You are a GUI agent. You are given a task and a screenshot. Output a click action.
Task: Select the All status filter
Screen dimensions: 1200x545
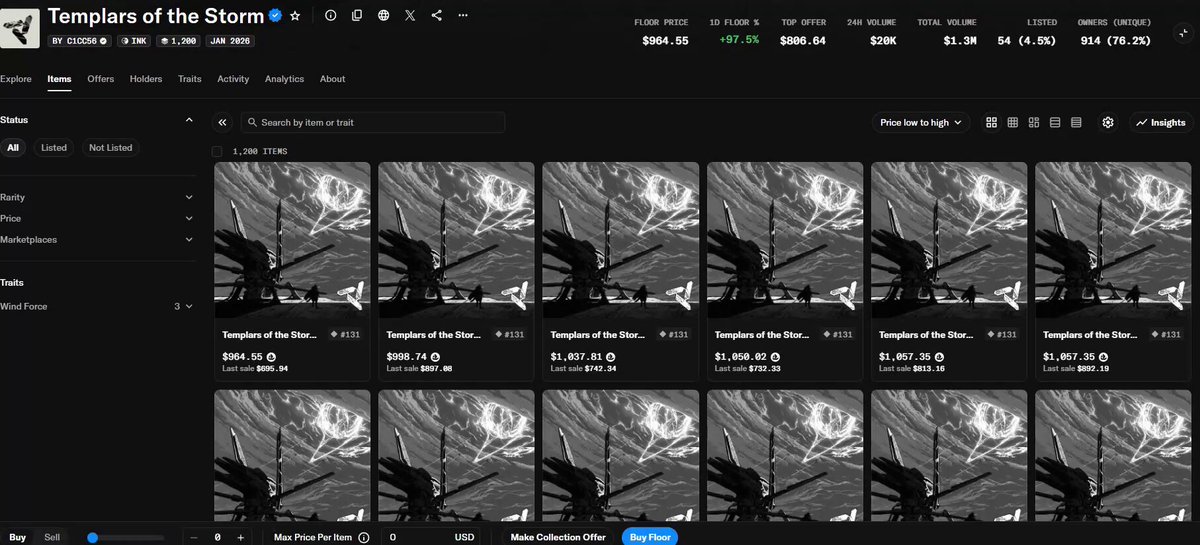(x=13, y=147)
